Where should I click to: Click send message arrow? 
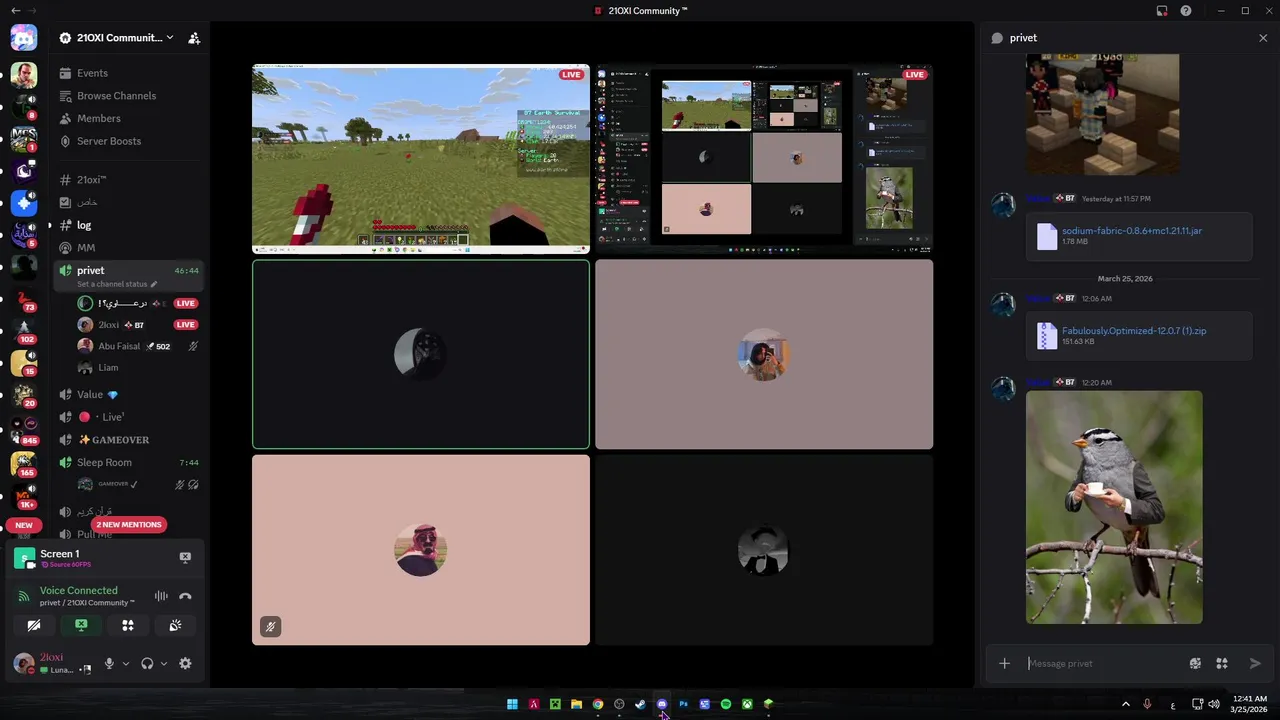1256,663
